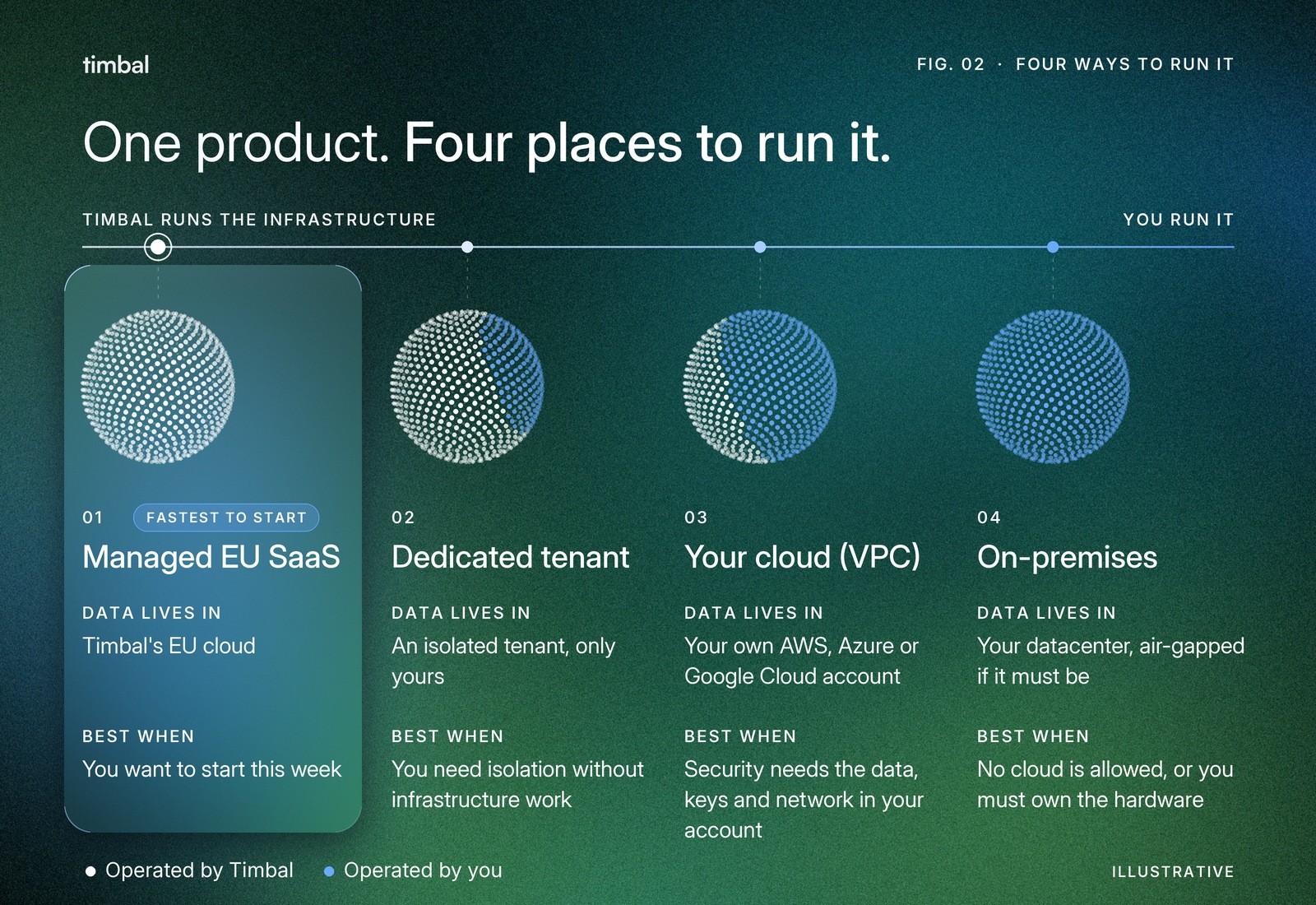
Task: Click 'You need isolation without infrastructure work'
Action: click(517, 784)
